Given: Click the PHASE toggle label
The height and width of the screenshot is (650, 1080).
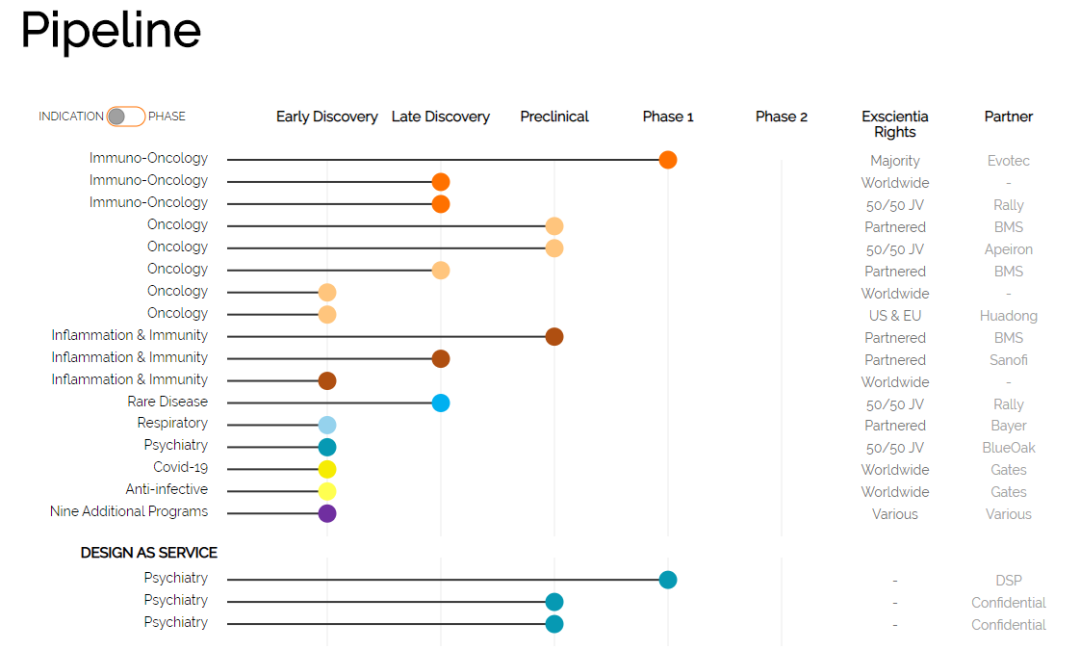Looking at the screenshot, I should coord(167,117).
